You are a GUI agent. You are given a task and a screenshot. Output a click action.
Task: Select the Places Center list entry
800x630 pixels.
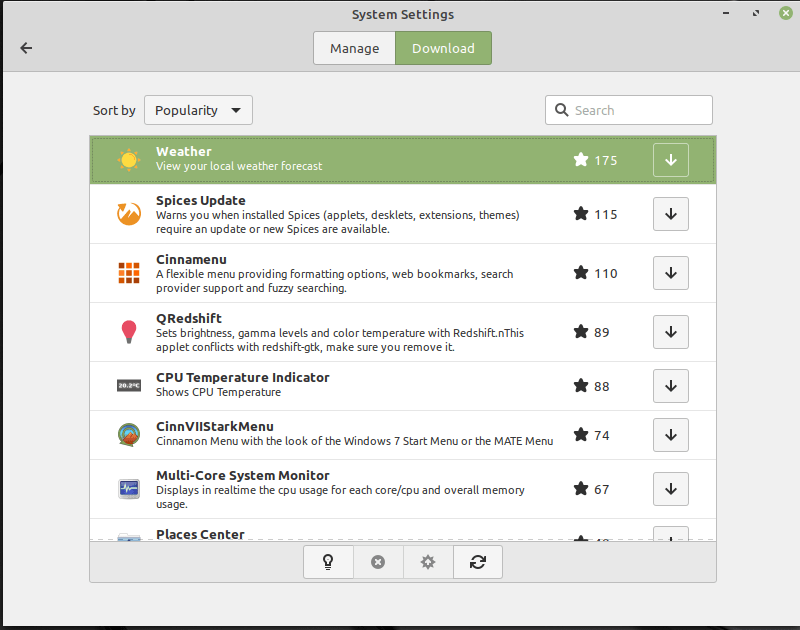(x=300, y=534)
